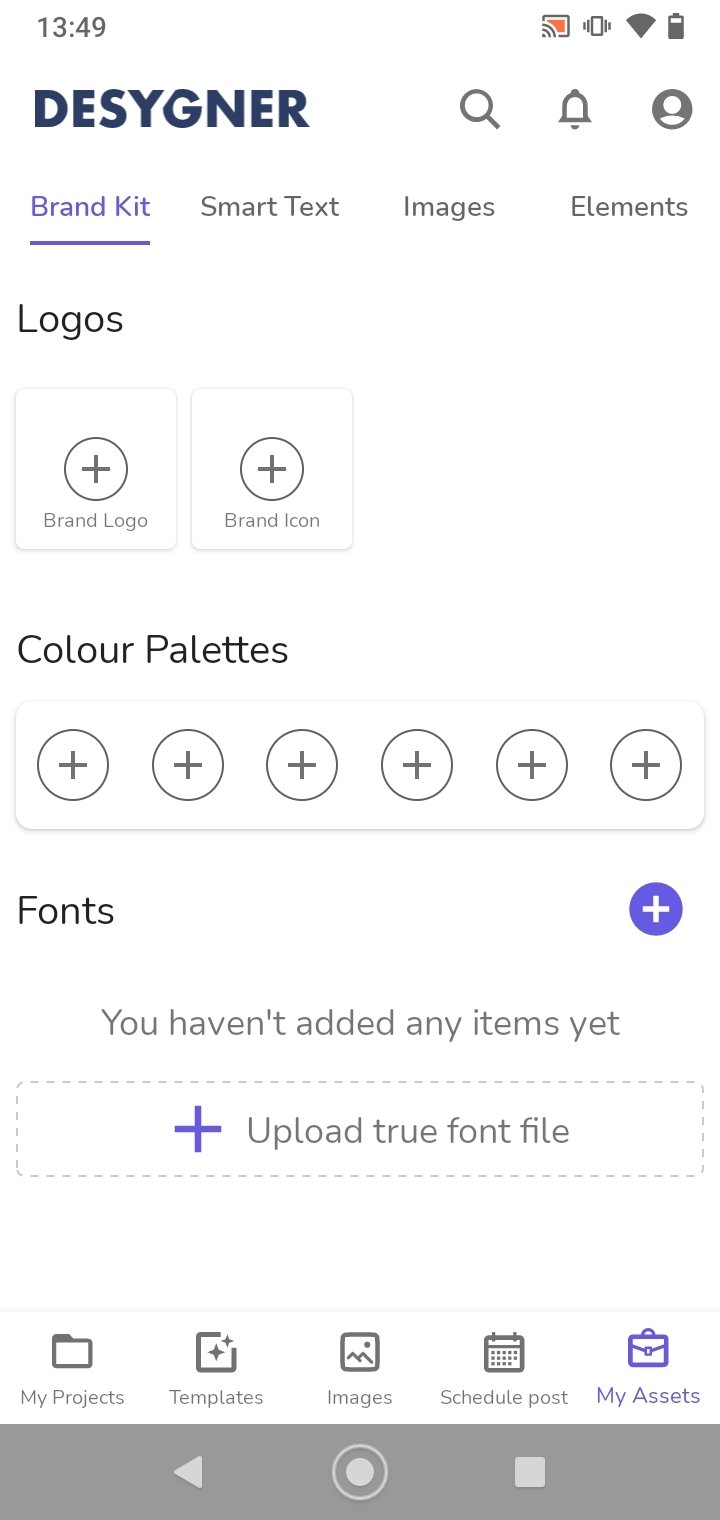Viewport: 720px width, 1520px height.
Task: Switch to the Smart Text tab
Action: coord(269,207)
